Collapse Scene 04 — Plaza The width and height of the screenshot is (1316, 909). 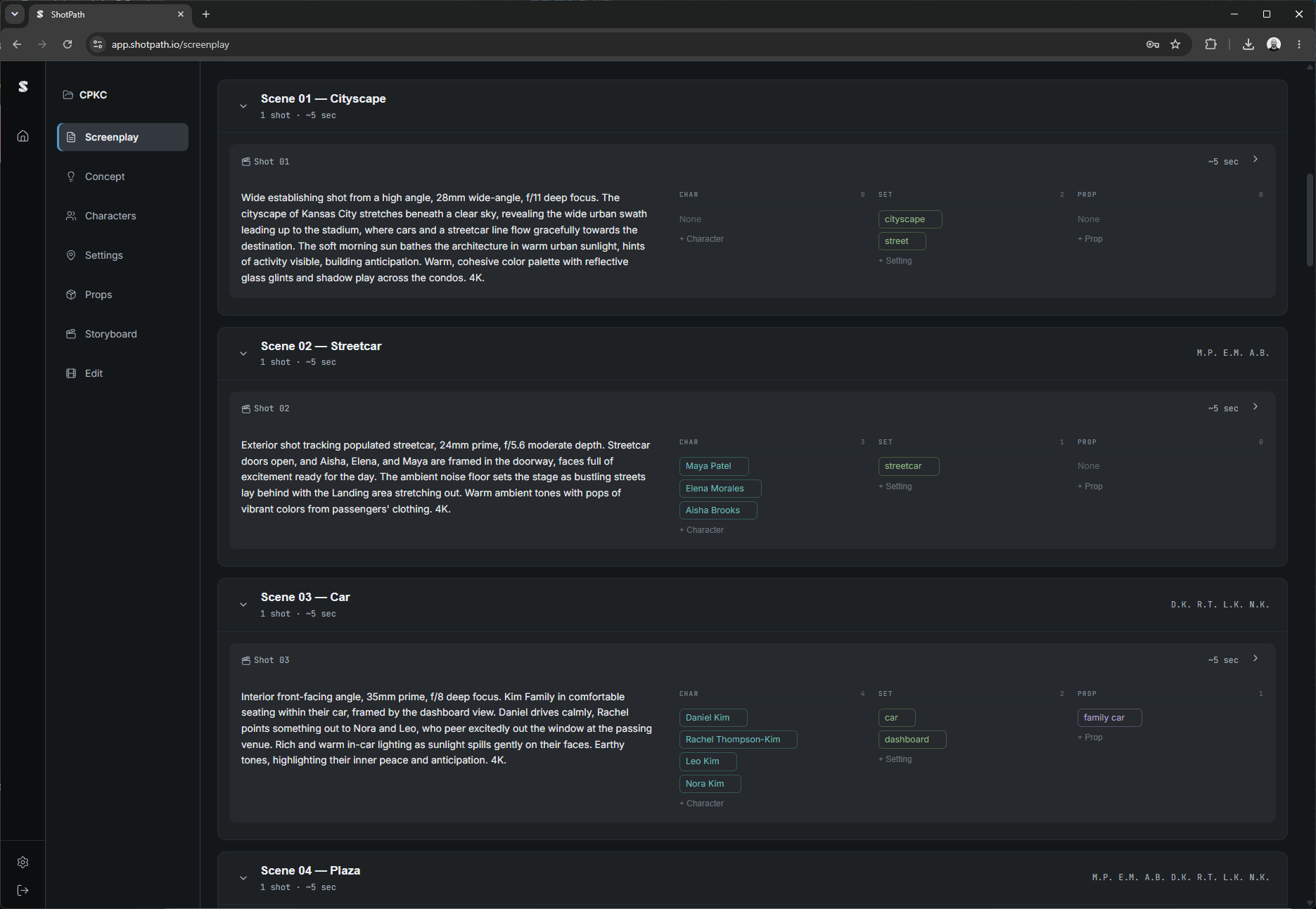pos(243,878)
